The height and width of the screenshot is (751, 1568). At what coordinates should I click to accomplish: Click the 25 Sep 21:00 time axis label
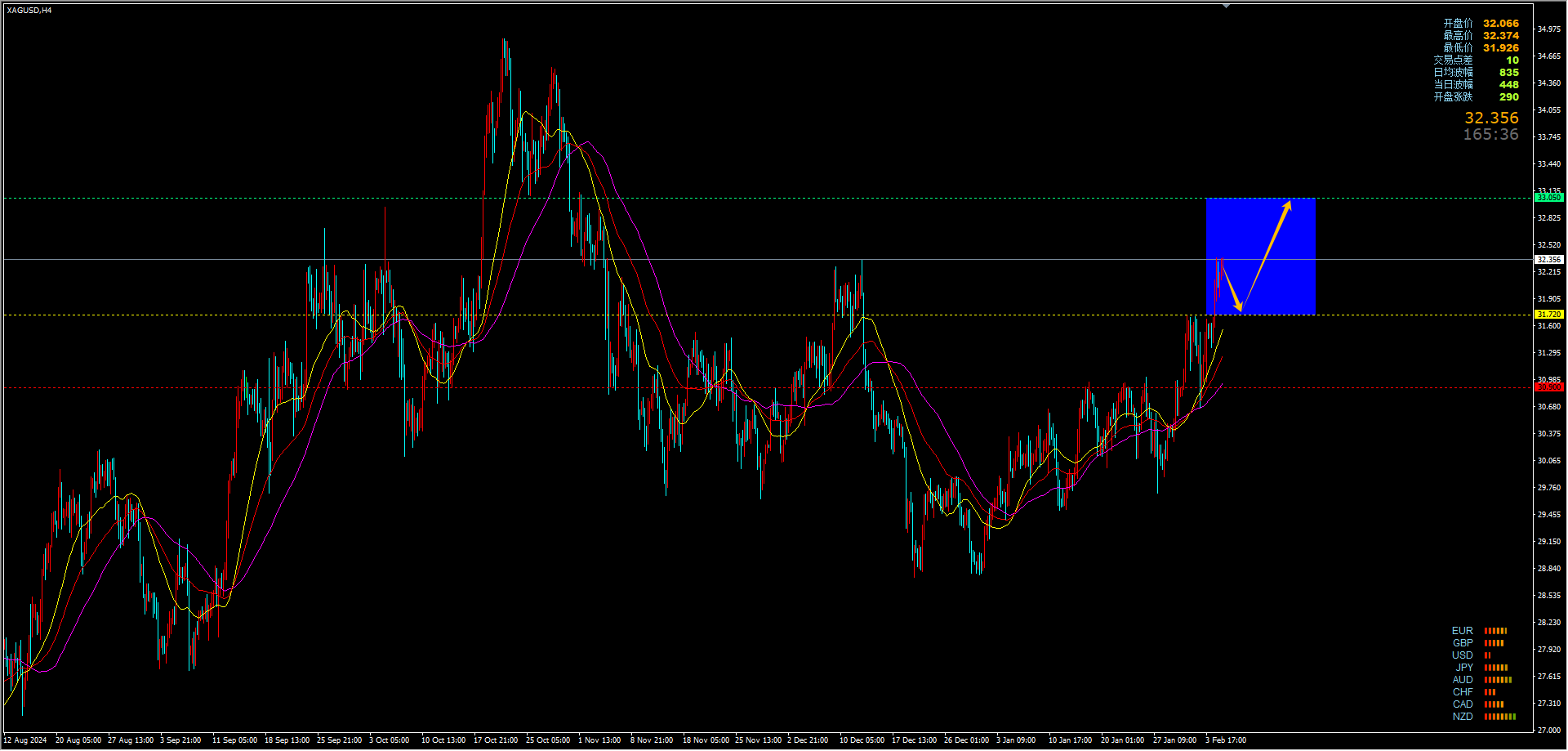(339, 740)
